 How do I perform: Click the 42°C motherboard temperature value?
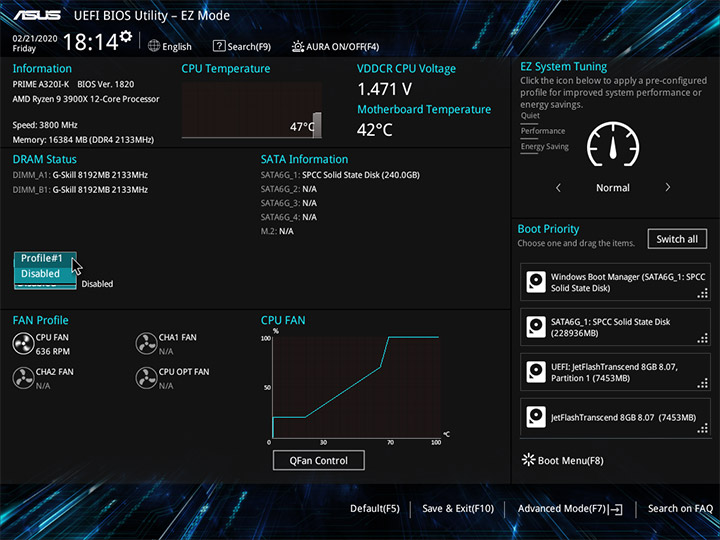(375, 130)
